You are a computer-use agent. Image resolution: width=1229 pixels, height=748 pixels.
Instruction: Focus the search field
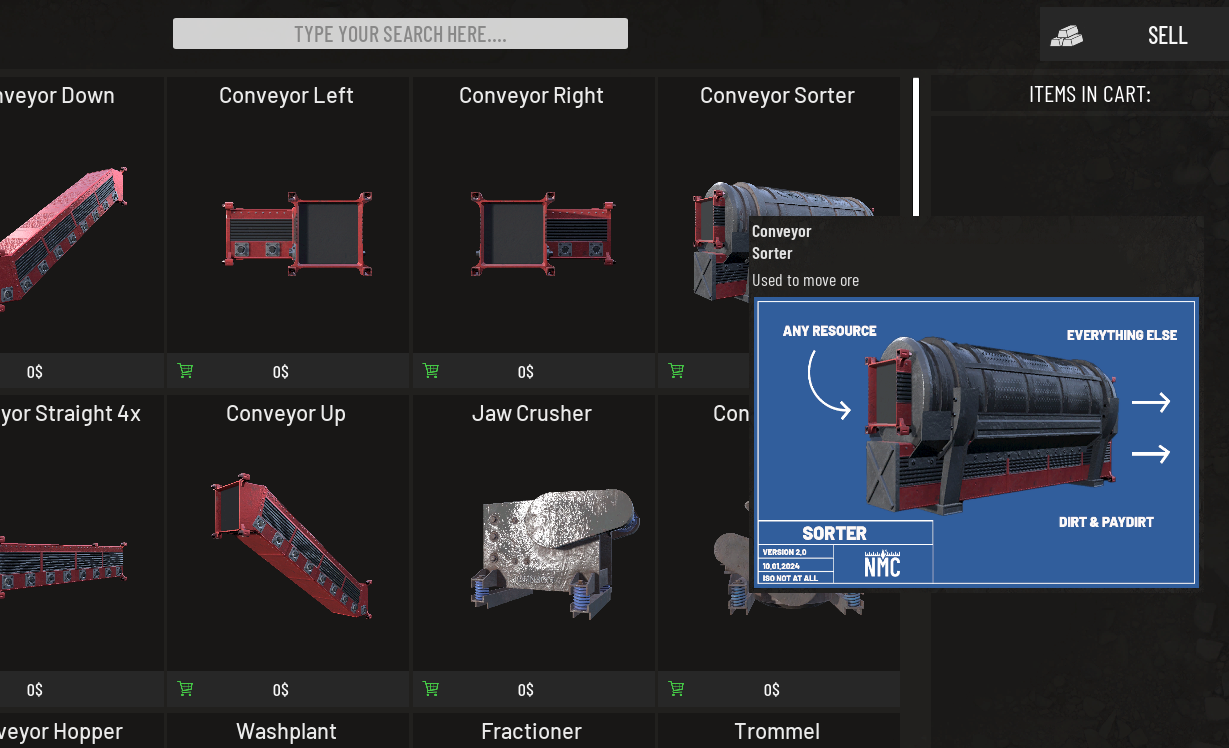[x=400, y=33]
